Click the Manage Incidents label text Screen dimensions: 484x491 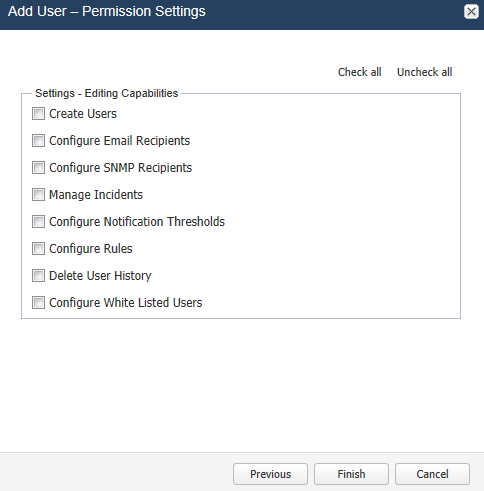point(96,195)
